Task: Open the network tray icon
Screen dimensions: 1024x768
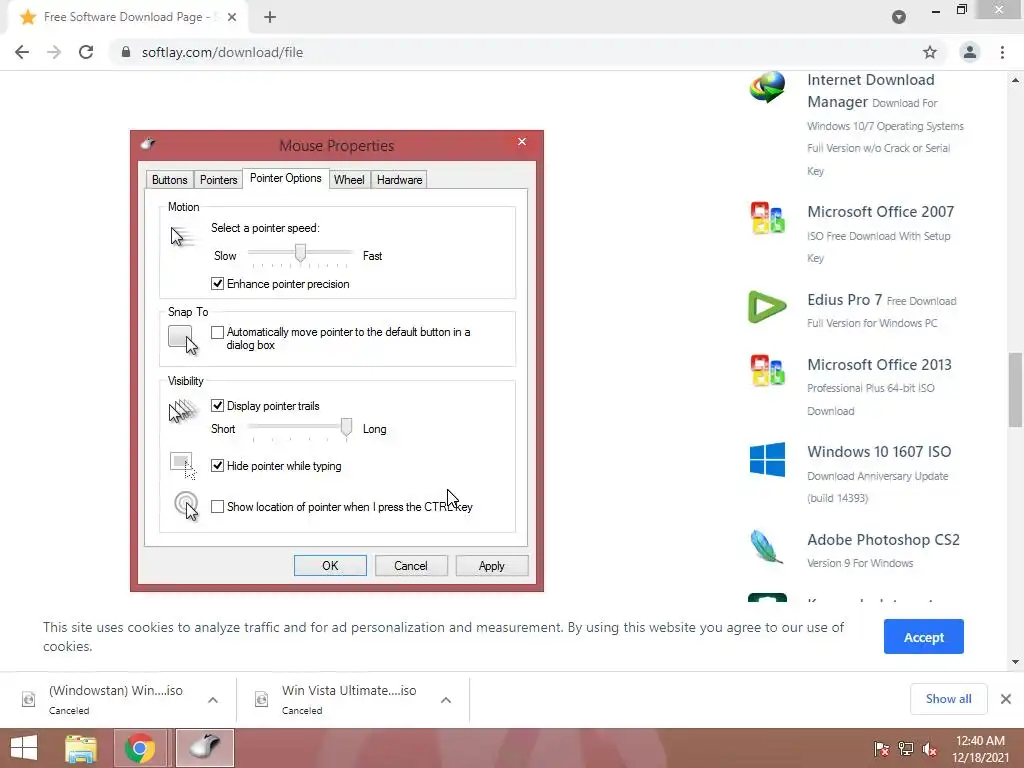Action: coord(906,748)
